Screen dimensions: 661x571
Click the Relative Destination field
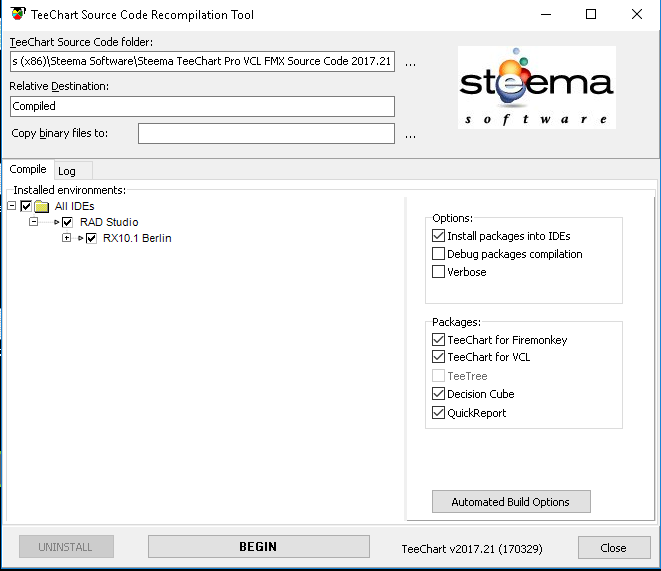202,106
